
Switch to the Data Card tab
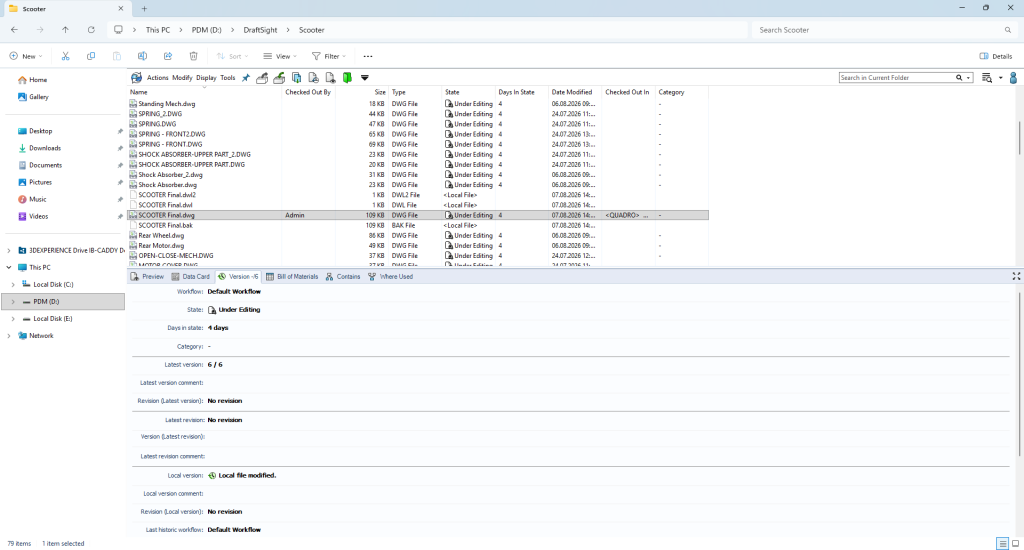pyautogui.click(x=191, y=276)
